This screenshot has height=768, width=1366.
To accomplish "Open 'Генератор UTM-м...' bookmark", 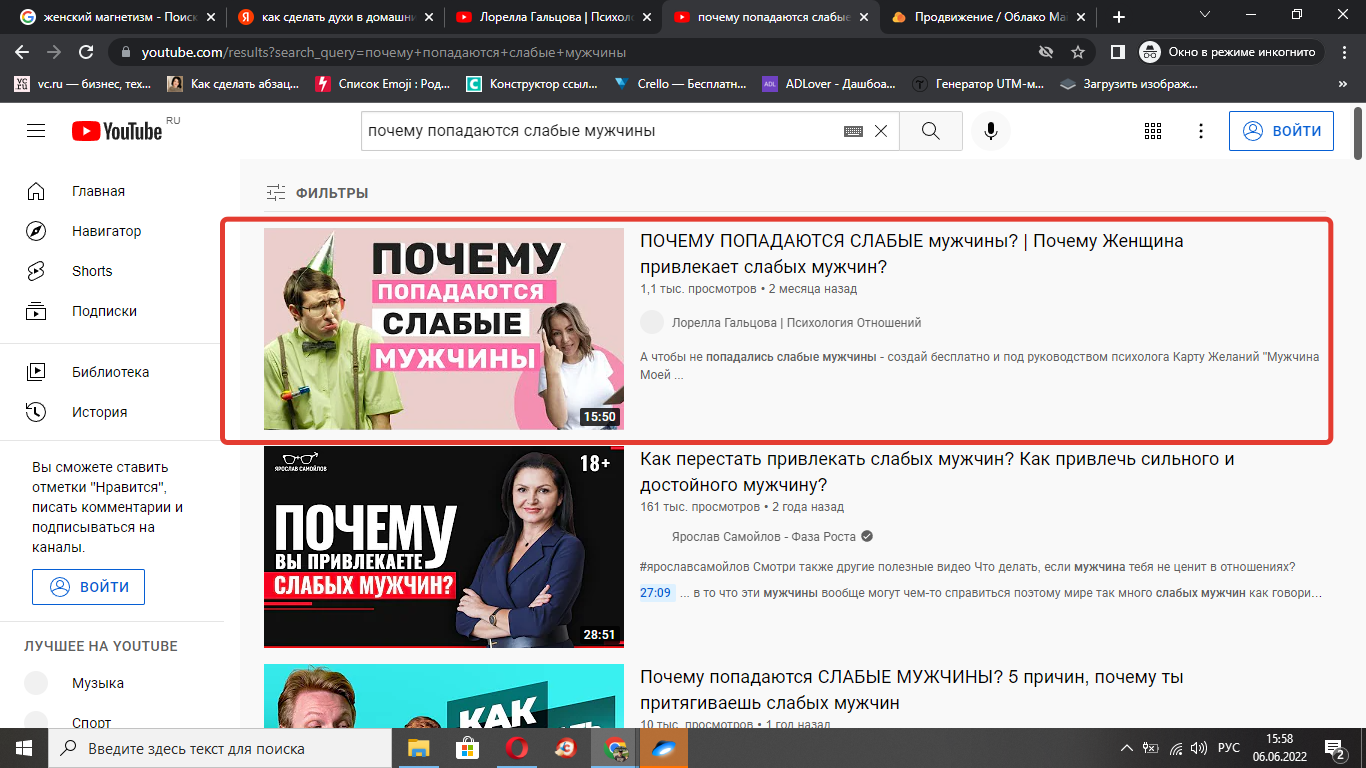I will [979, 84].
